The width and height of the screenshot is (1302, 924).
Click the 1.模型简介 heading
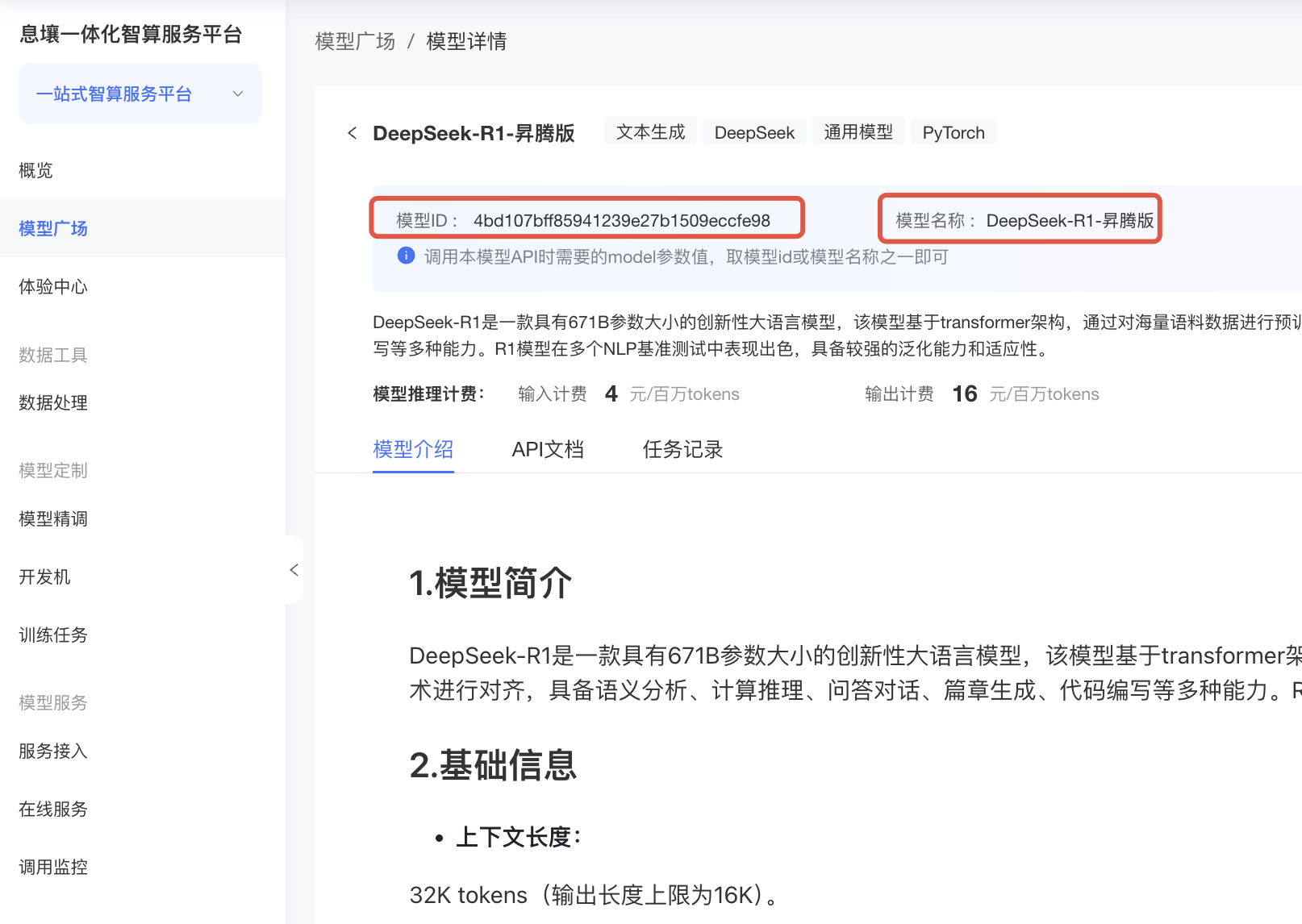click(490, 583)
